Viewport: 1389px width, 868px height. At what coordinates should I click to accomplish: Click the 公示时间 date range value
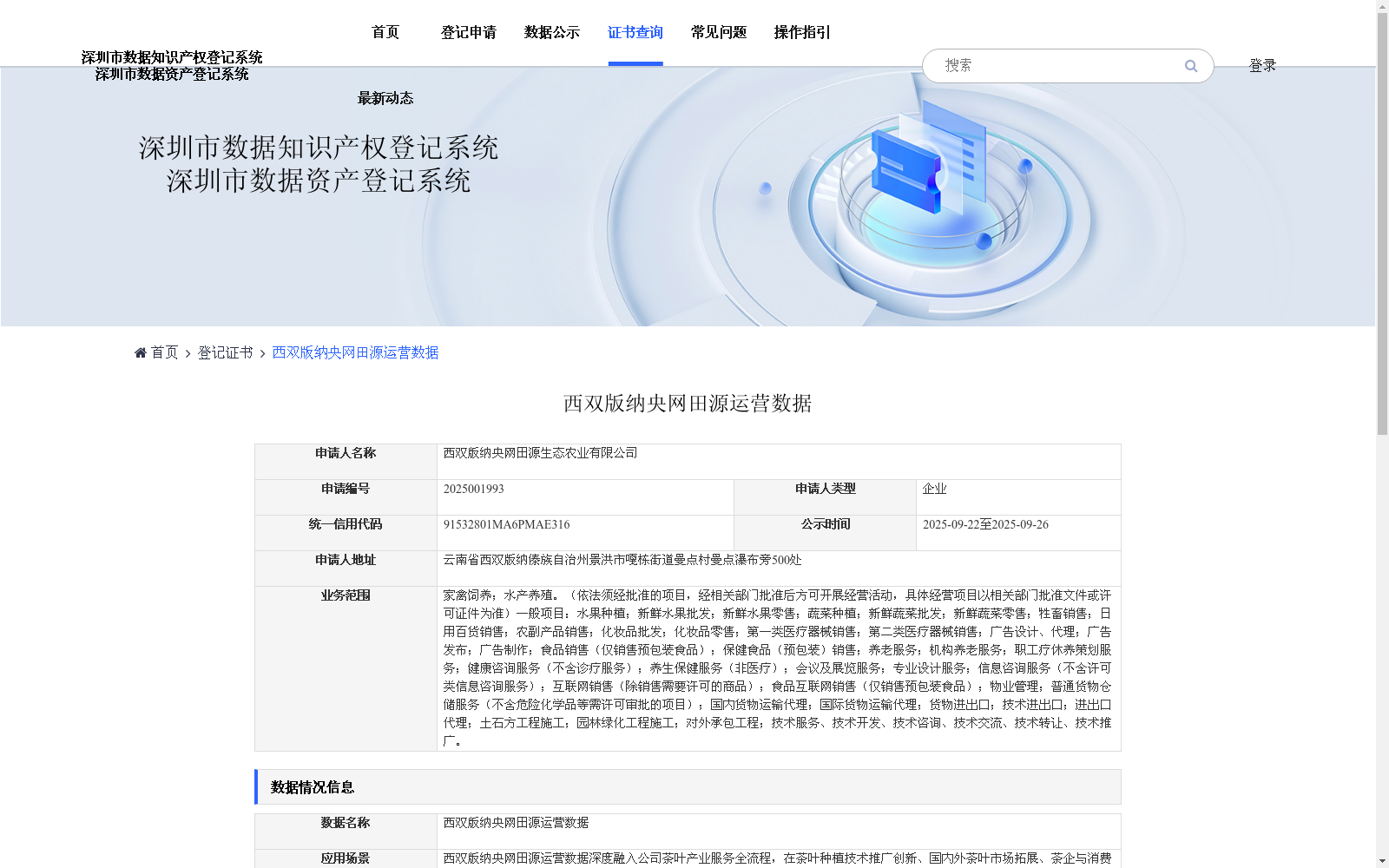click(x=985, y=524)
